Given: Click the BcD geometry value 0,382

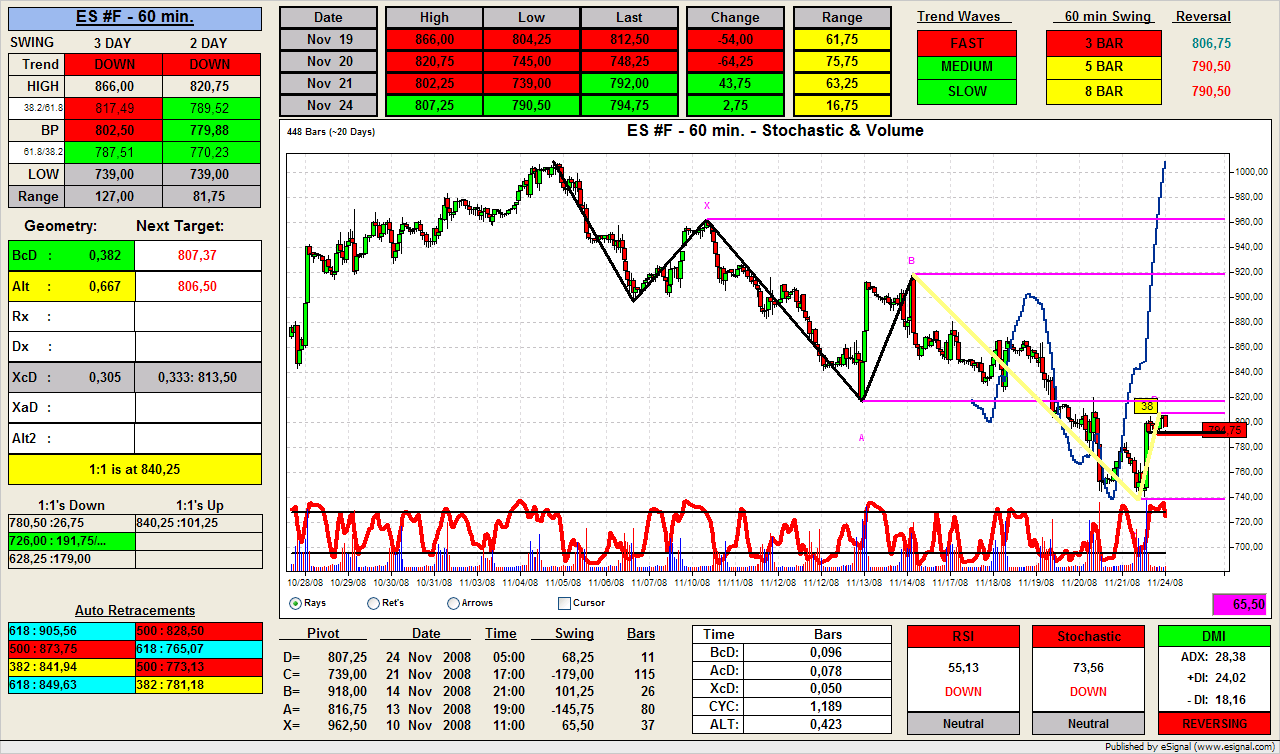Looking at the screenshot, I should pos(104,255).
